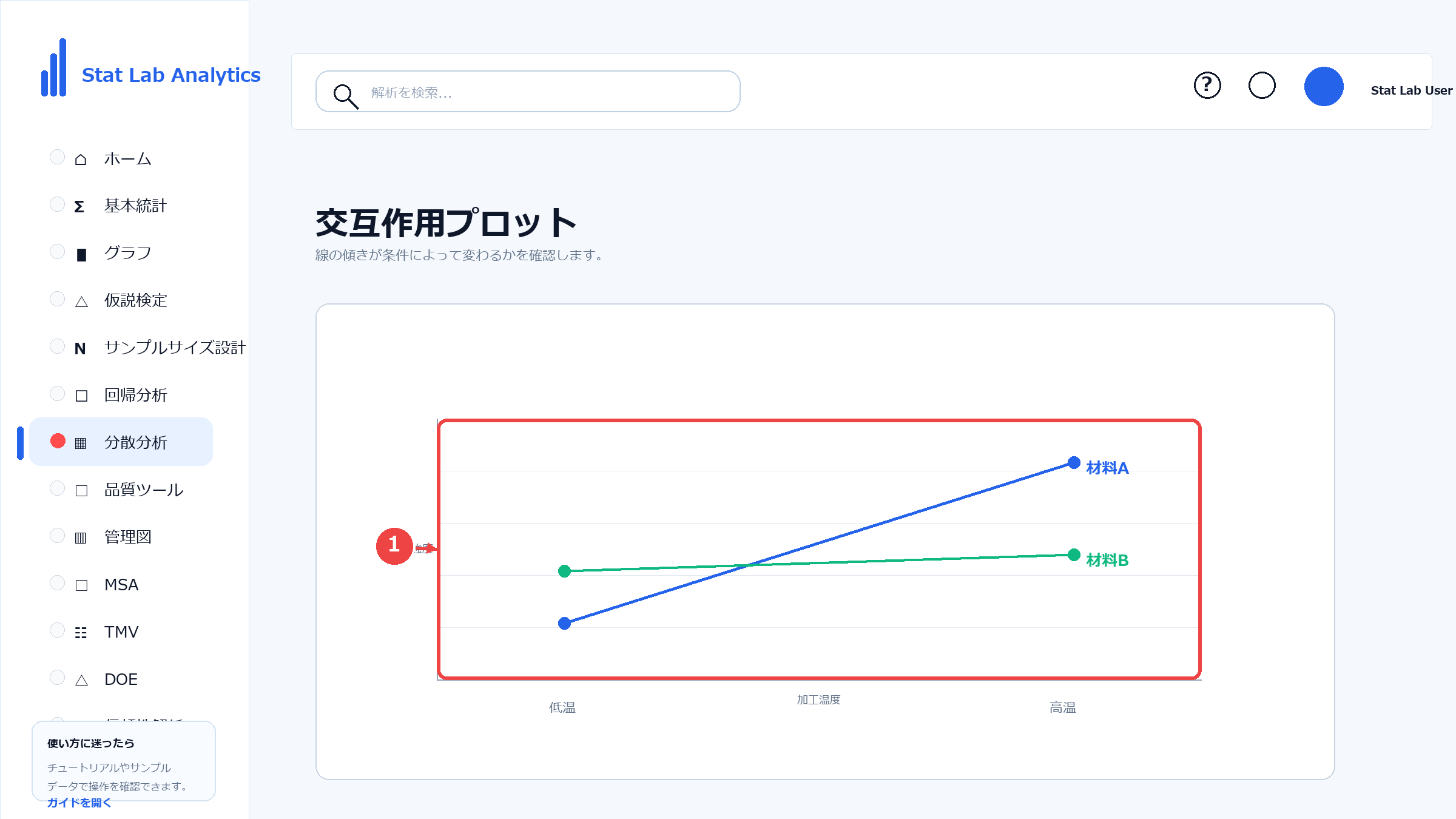Click the home icon beside ホーム
The height and width of the screenshot is (819, 1456).
(x=81, y=160)
